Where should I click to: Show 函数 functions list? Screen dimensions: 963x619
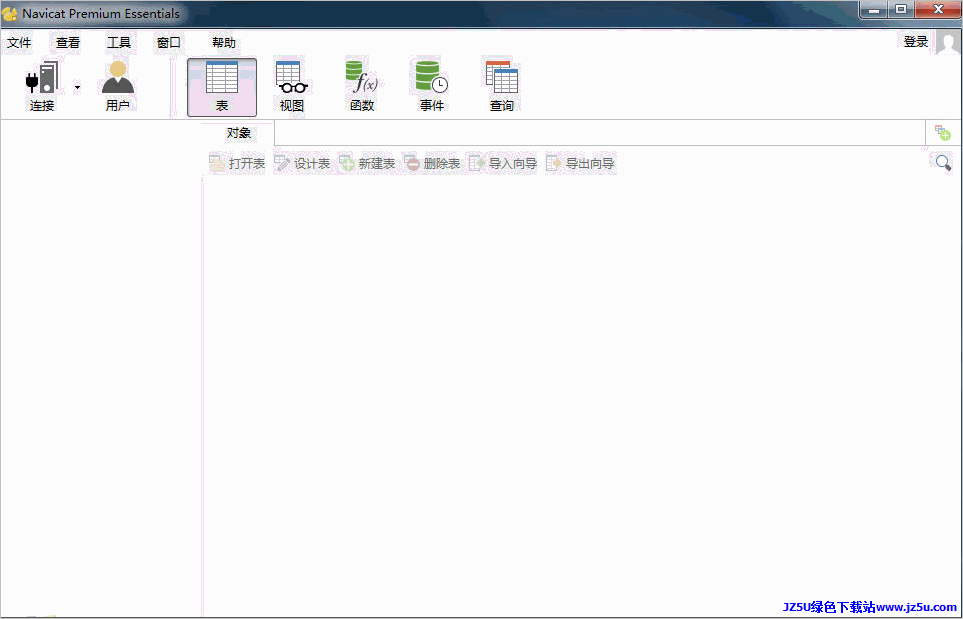point(362,87)
